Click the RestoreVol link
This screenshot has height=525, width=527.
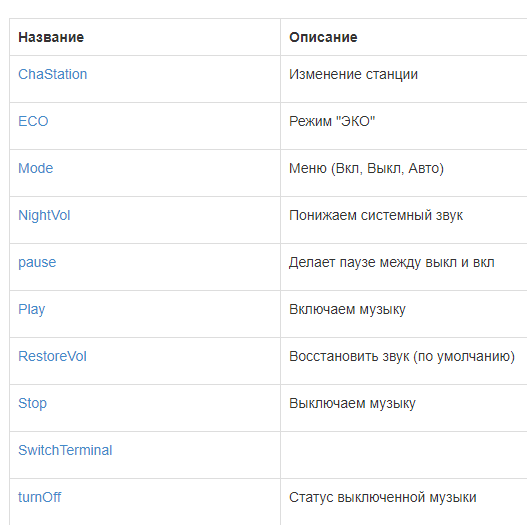[52, 356]
